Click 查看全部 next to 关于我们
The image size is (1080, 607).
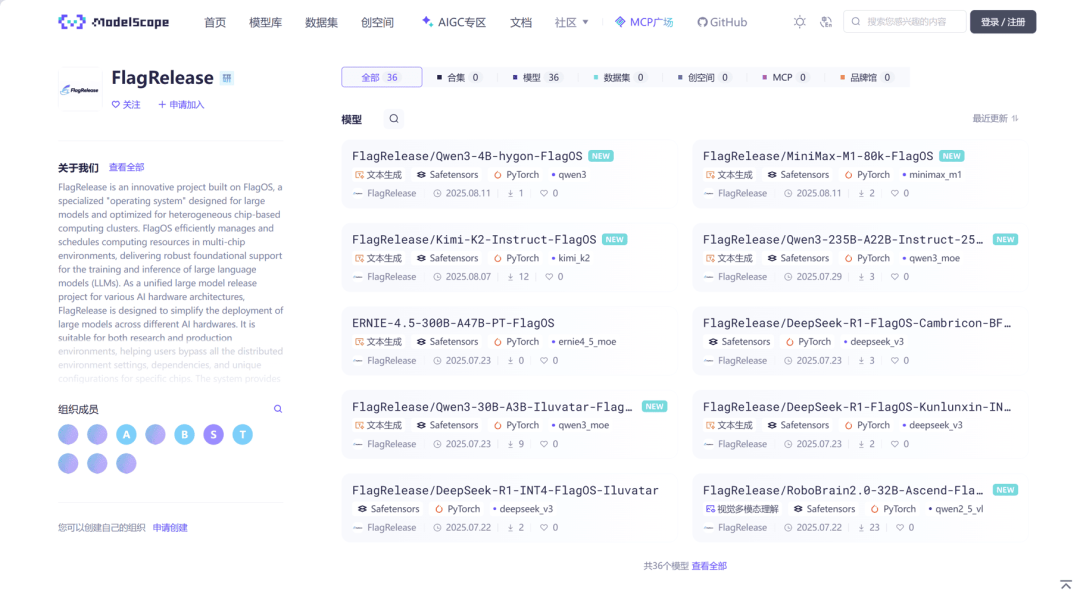click(x=127, y=167)
